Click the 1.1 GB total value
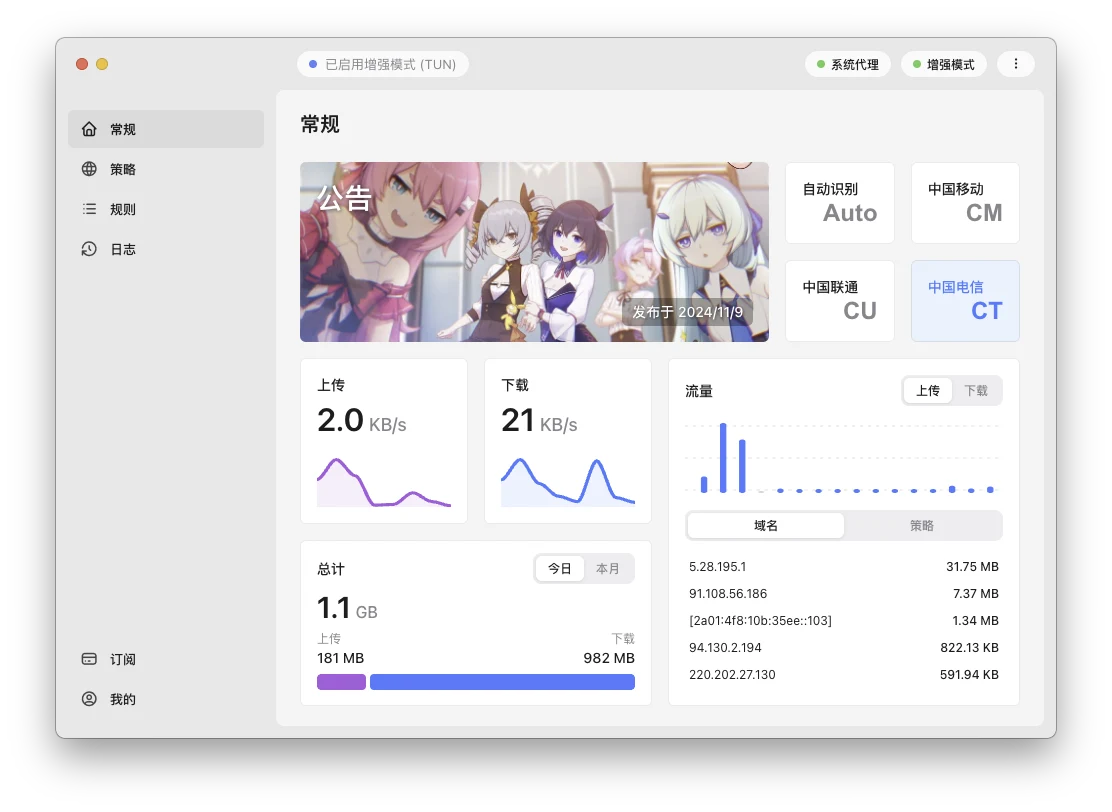Viewport: 1112px width, 812px height. [x=347, y=608]
